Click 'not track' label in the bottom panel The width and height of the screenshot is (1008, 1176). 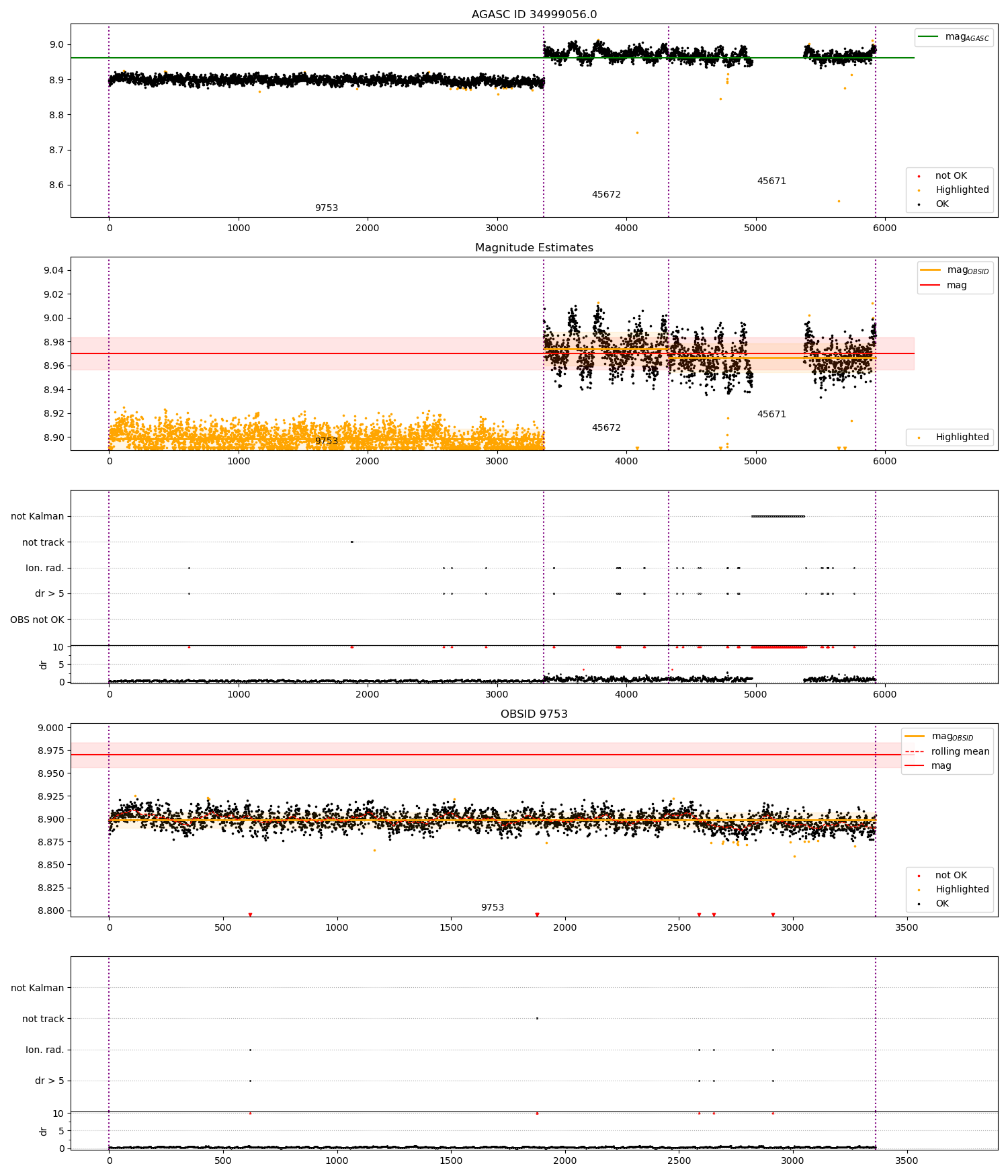pyautogui.click(x=43, y=1019)
